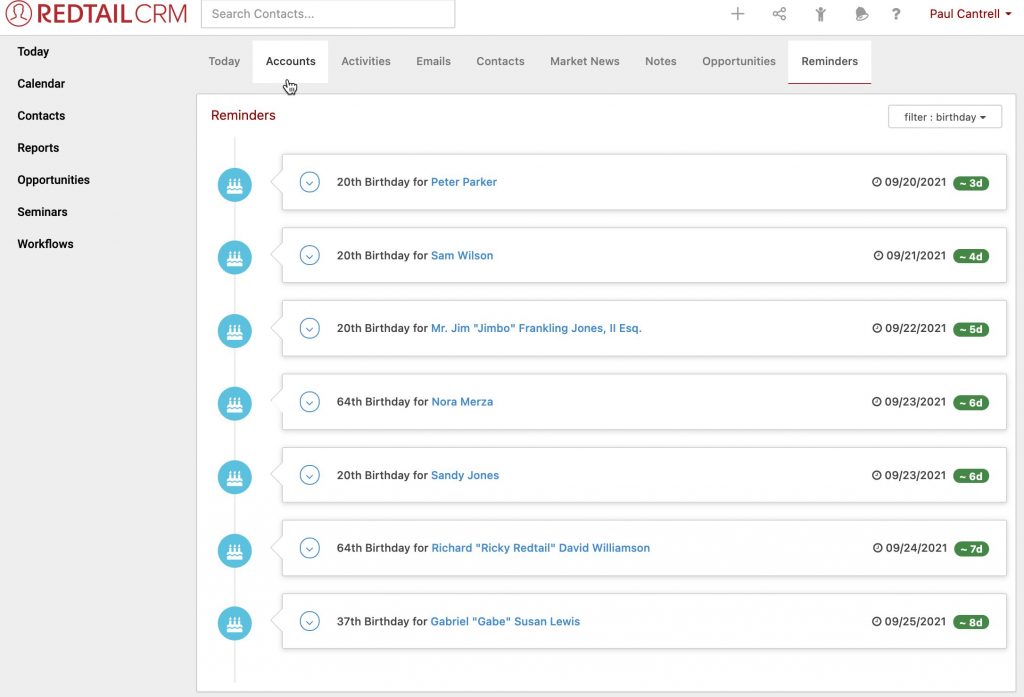Select Calendar in the left sidebar
This screenshot has height=697, width=1024.
click(41, 84)
